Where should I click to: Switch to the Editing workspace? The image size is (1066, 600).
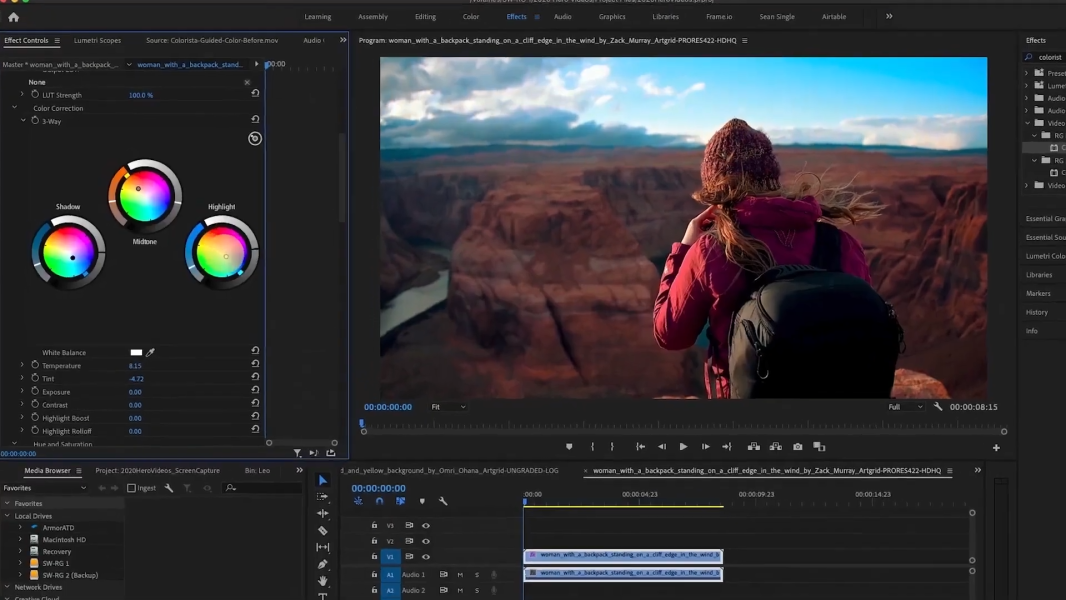coord(426,16)
